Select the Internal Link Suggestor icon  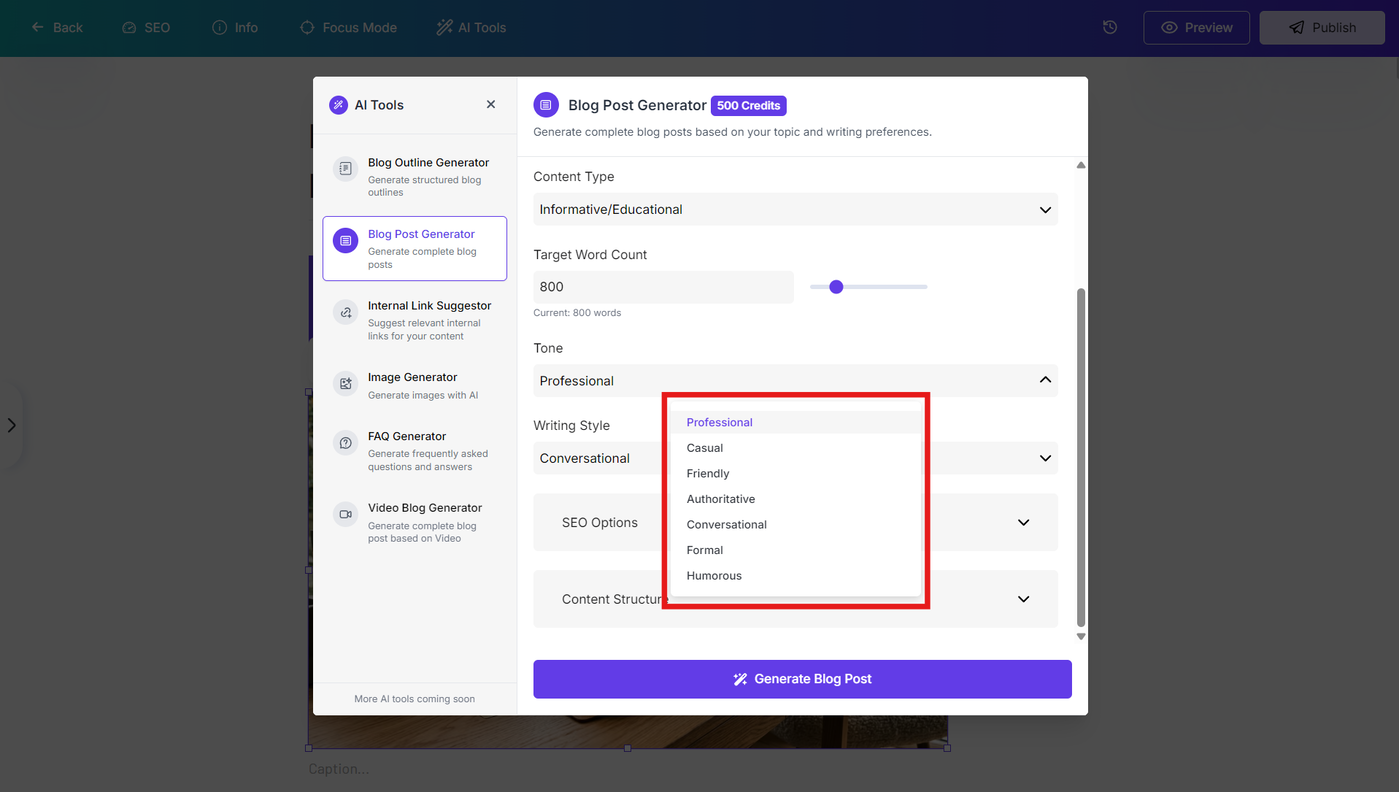point(345,312)
